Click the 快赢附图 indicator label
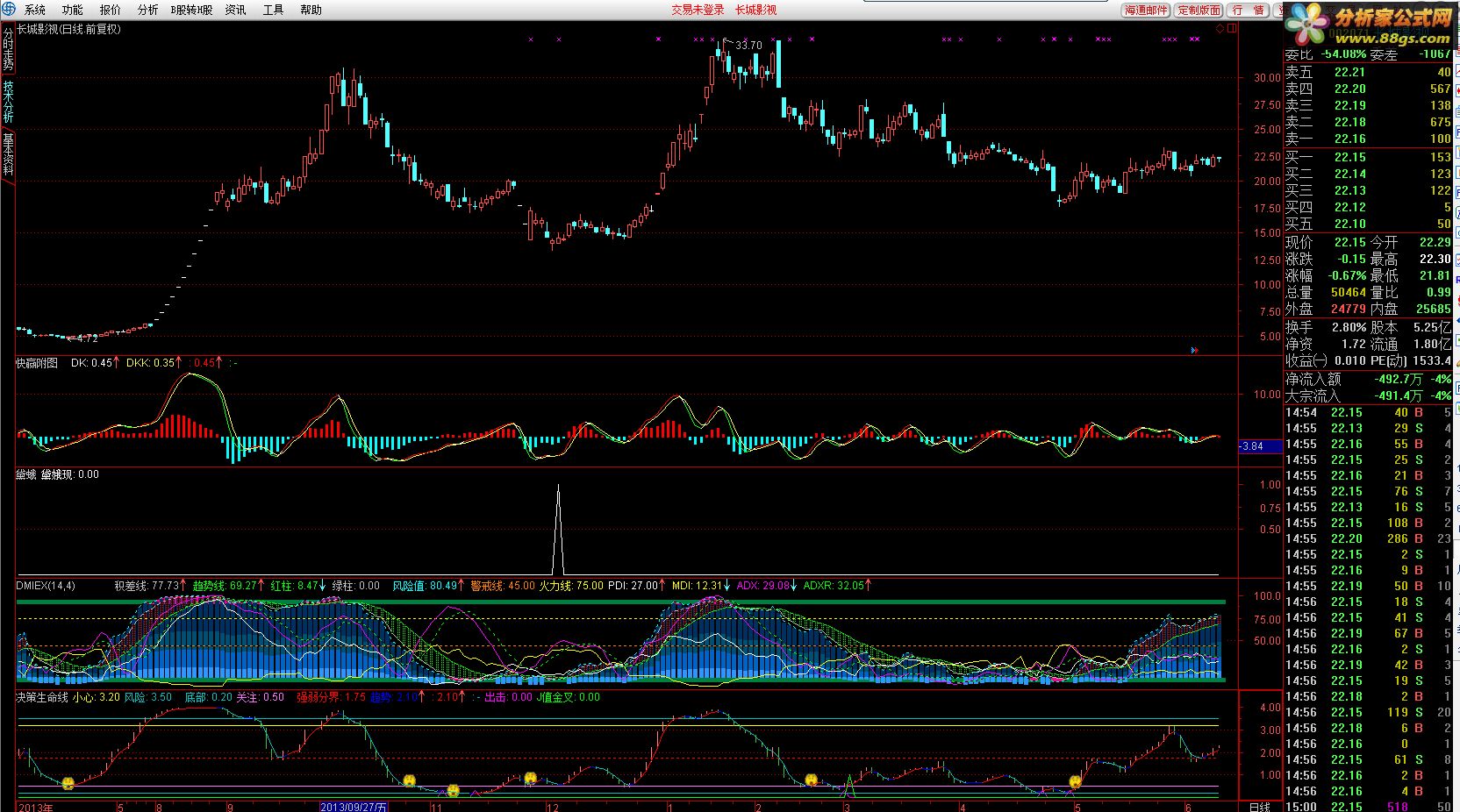 pyautogui.click(x=37, y=362)
